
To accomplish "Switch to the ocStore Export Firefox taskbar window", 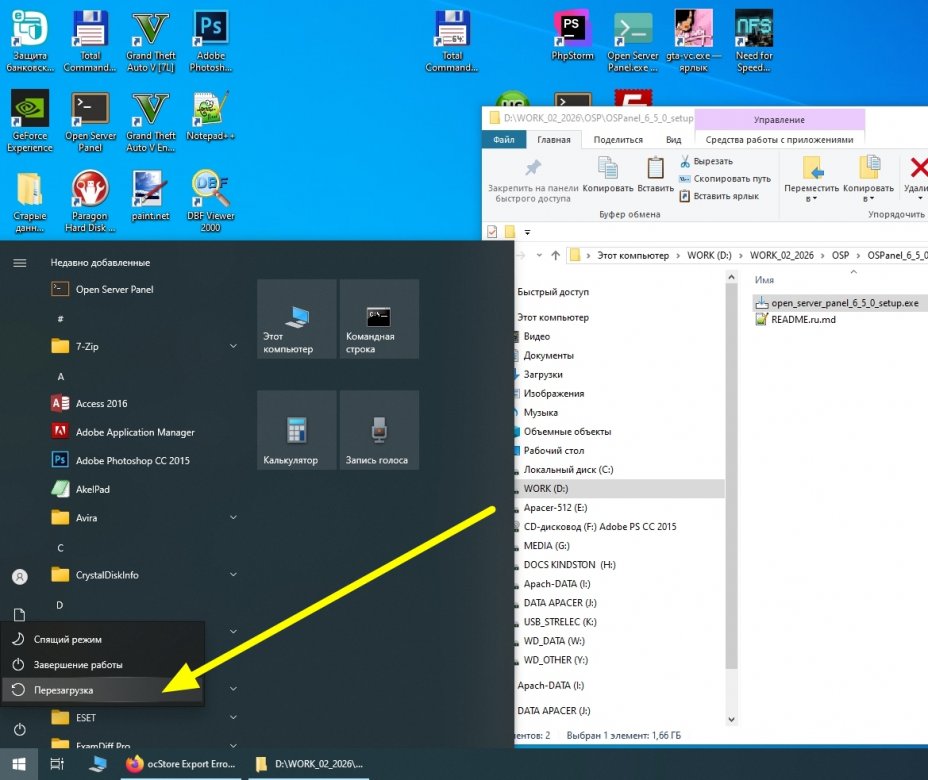I will [181, 764].
